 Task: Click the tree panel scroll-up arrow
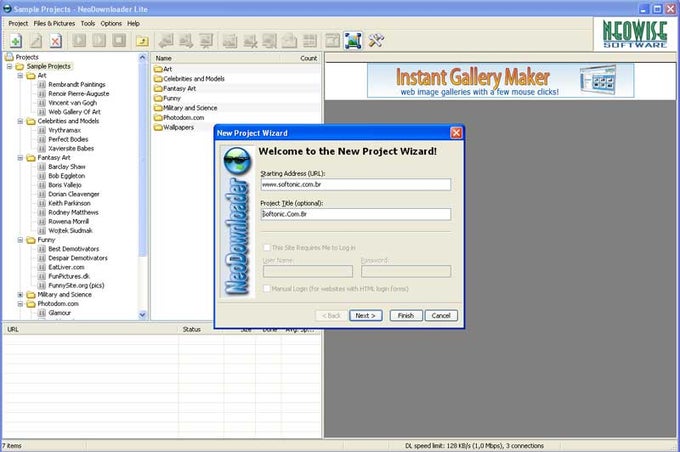pos(142,57)
